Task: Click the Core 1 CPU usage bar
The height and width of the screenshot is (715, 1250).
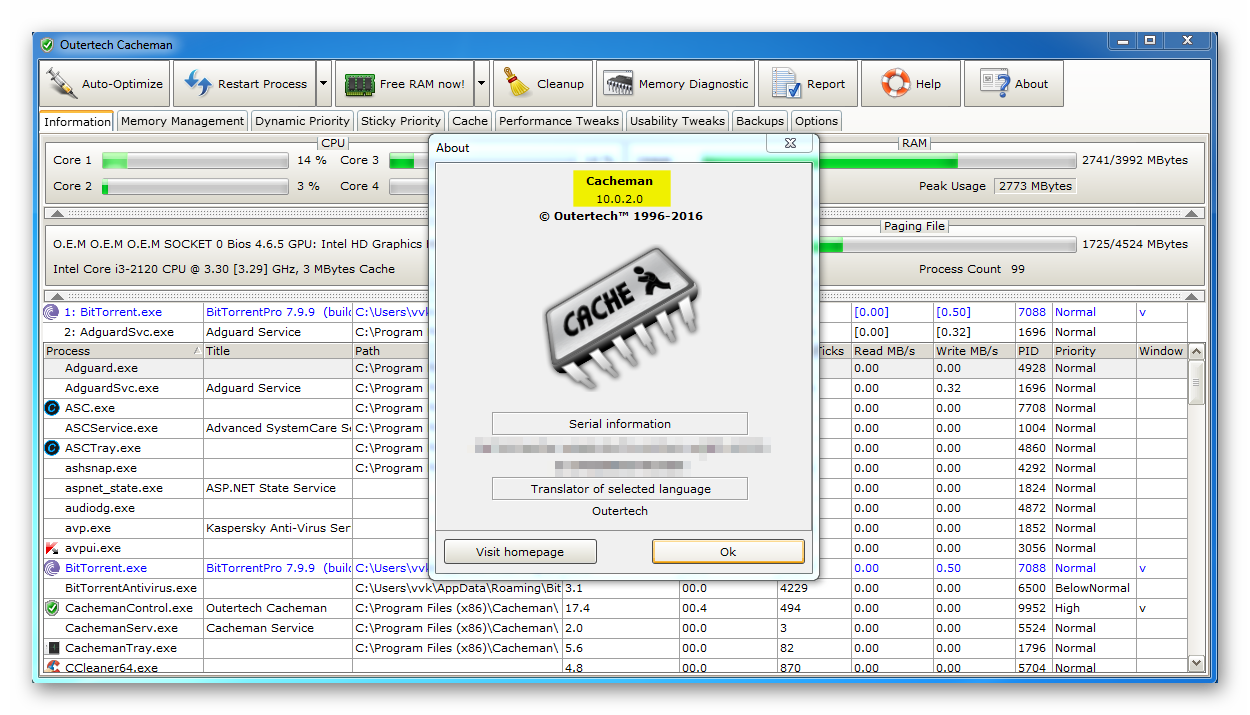Action: 194,160
